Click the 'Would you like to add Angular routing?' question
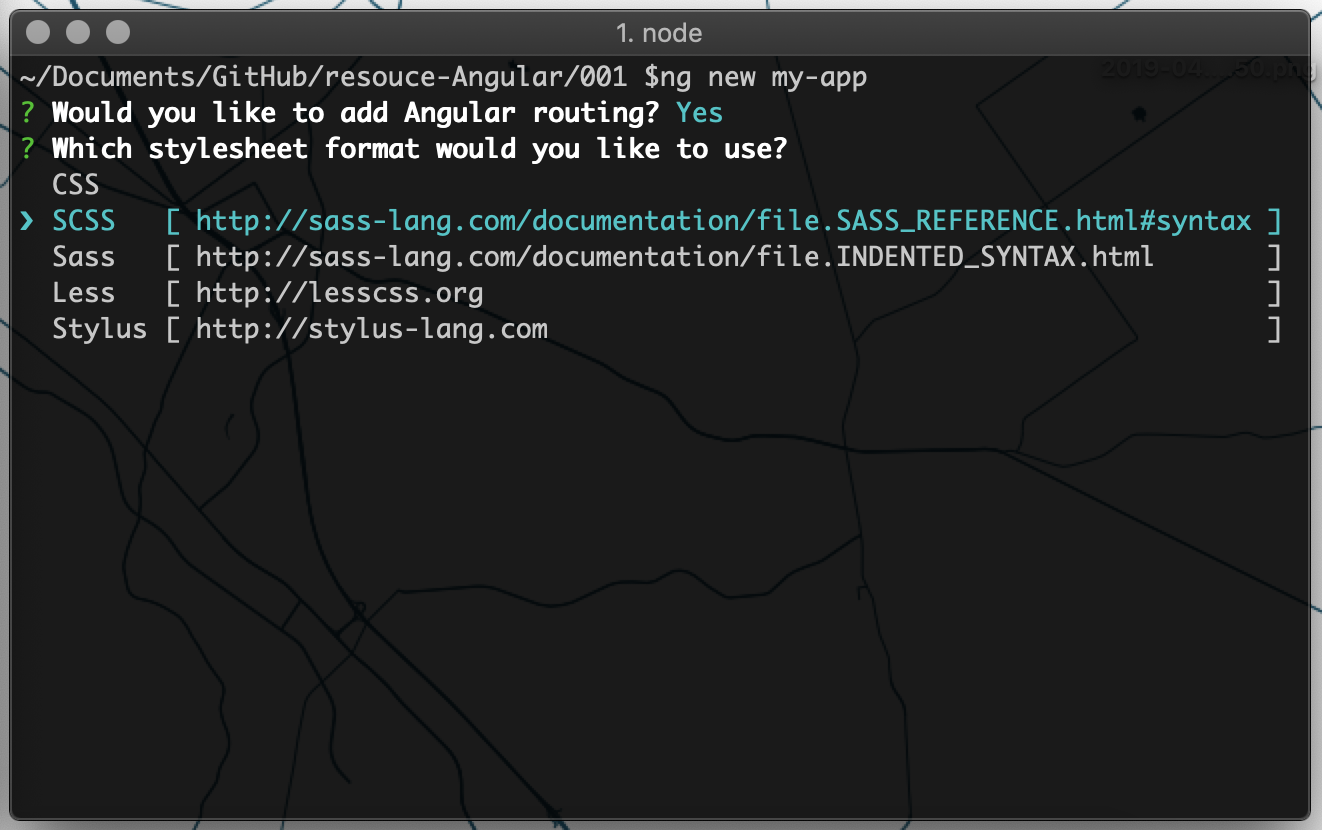The image size is (1322, 830). (x=356, y=113)
